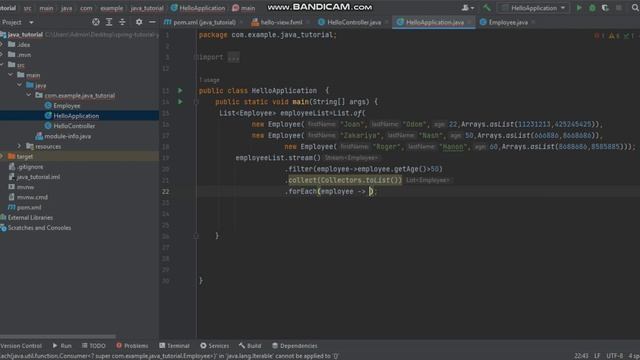Select External Libraries node
Screen dimensions: 640x360
[x=30, y=218]
